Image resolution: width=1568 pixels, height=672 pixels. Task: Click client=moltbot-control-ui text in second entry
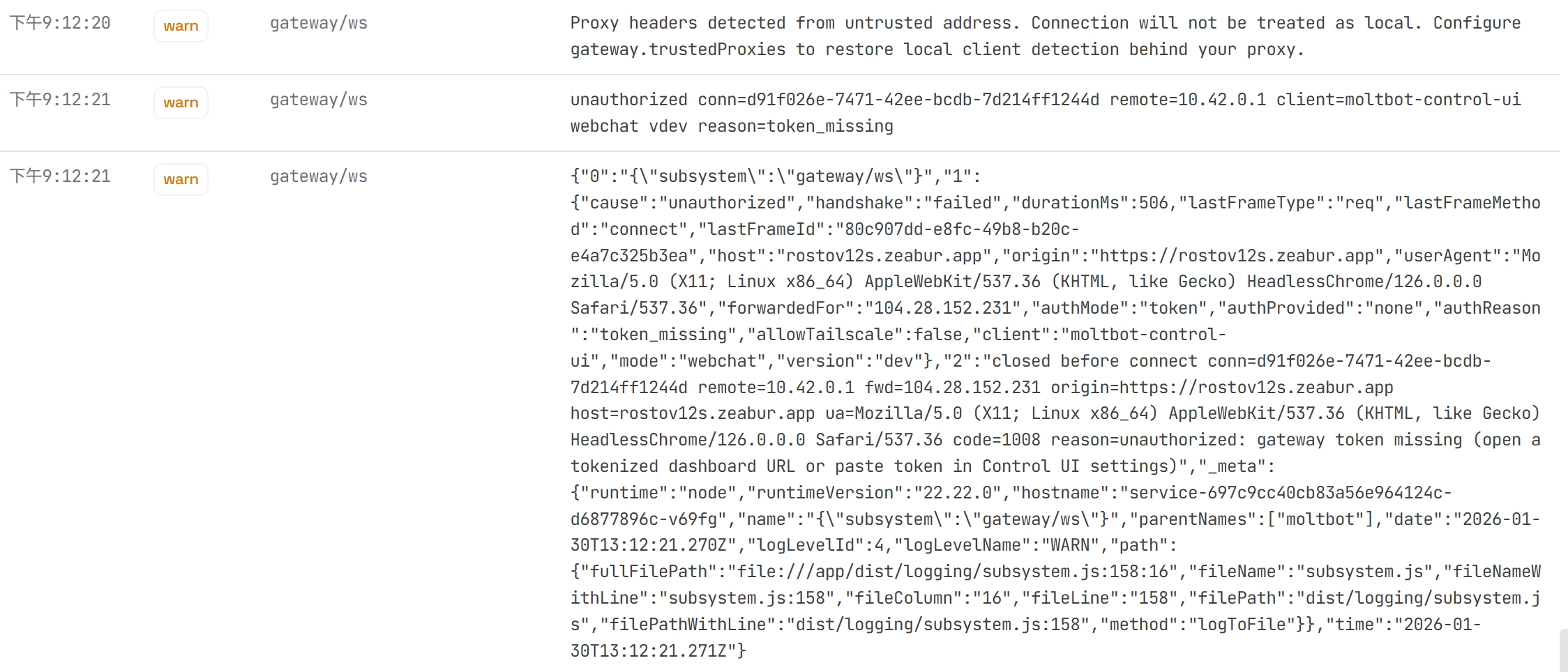(1398, 100)
